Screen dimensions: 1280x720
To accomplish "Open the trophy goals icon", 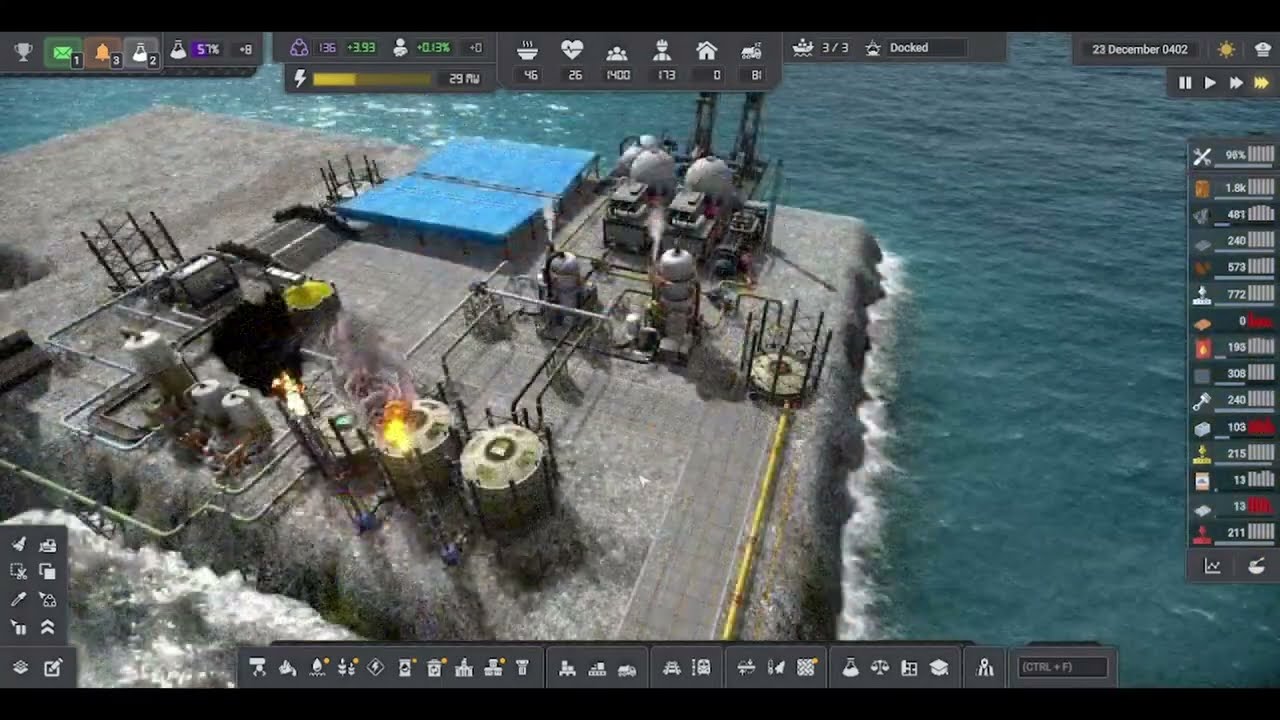I will pos(22,50).
